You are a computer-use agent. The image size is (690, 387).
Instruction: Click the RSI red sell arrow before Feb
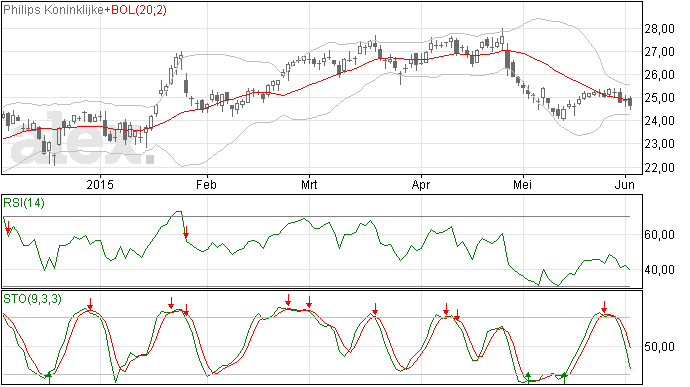(x=186, y=232)
